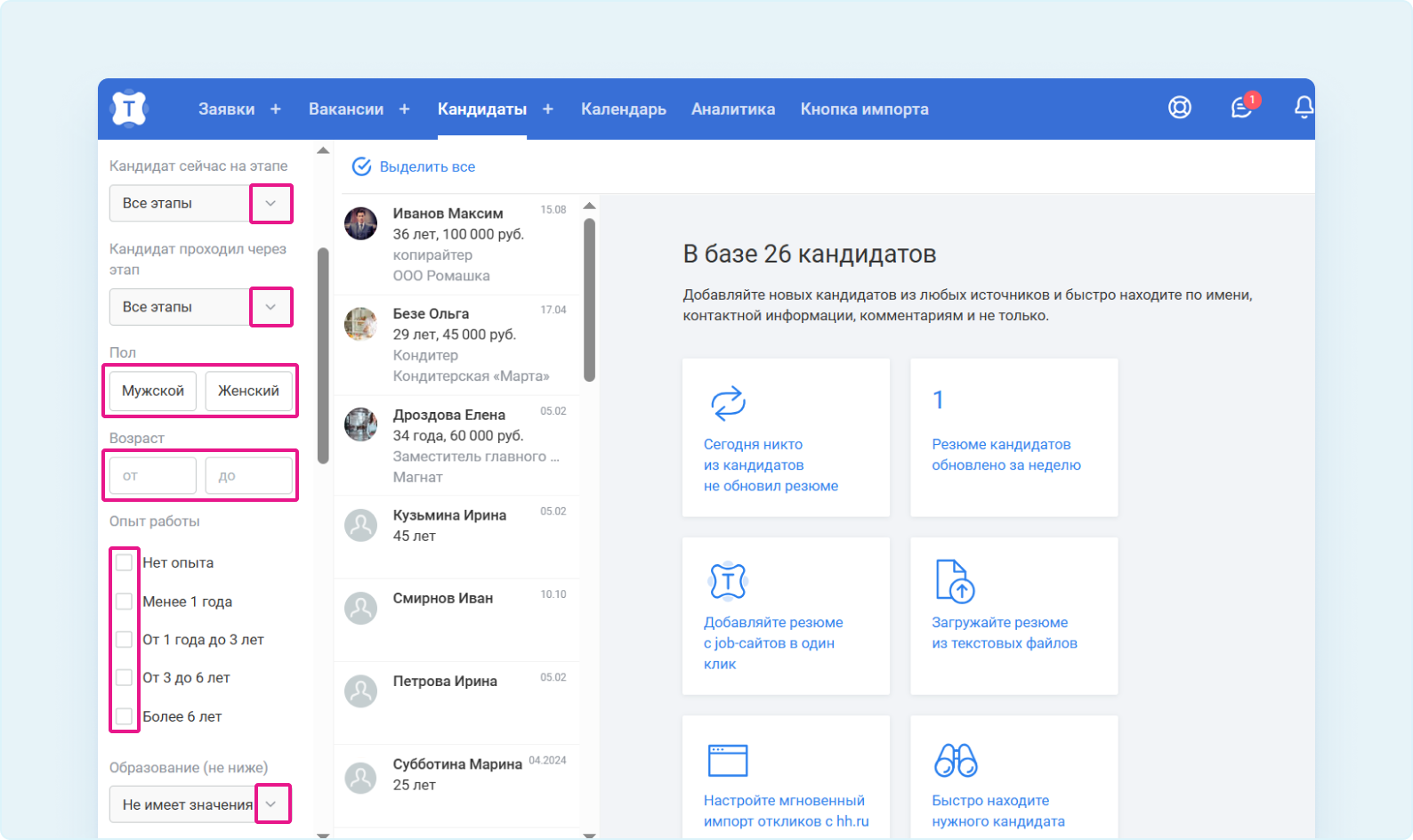Viewport: 1413px width, 840px height.
Task: Open Кандидат проходил через этап dropdown
Action: [x=270, y=307]
